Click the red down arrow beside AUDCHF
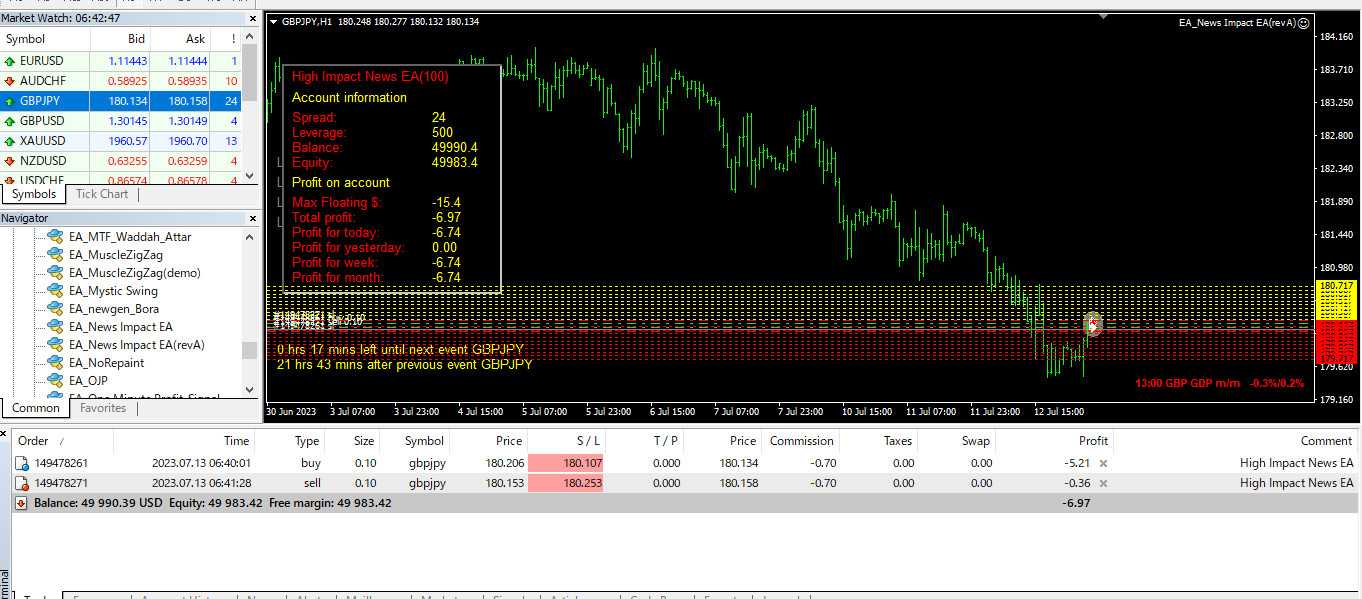The height and width of the screenshot is (599, 1362). pos(10,81)
